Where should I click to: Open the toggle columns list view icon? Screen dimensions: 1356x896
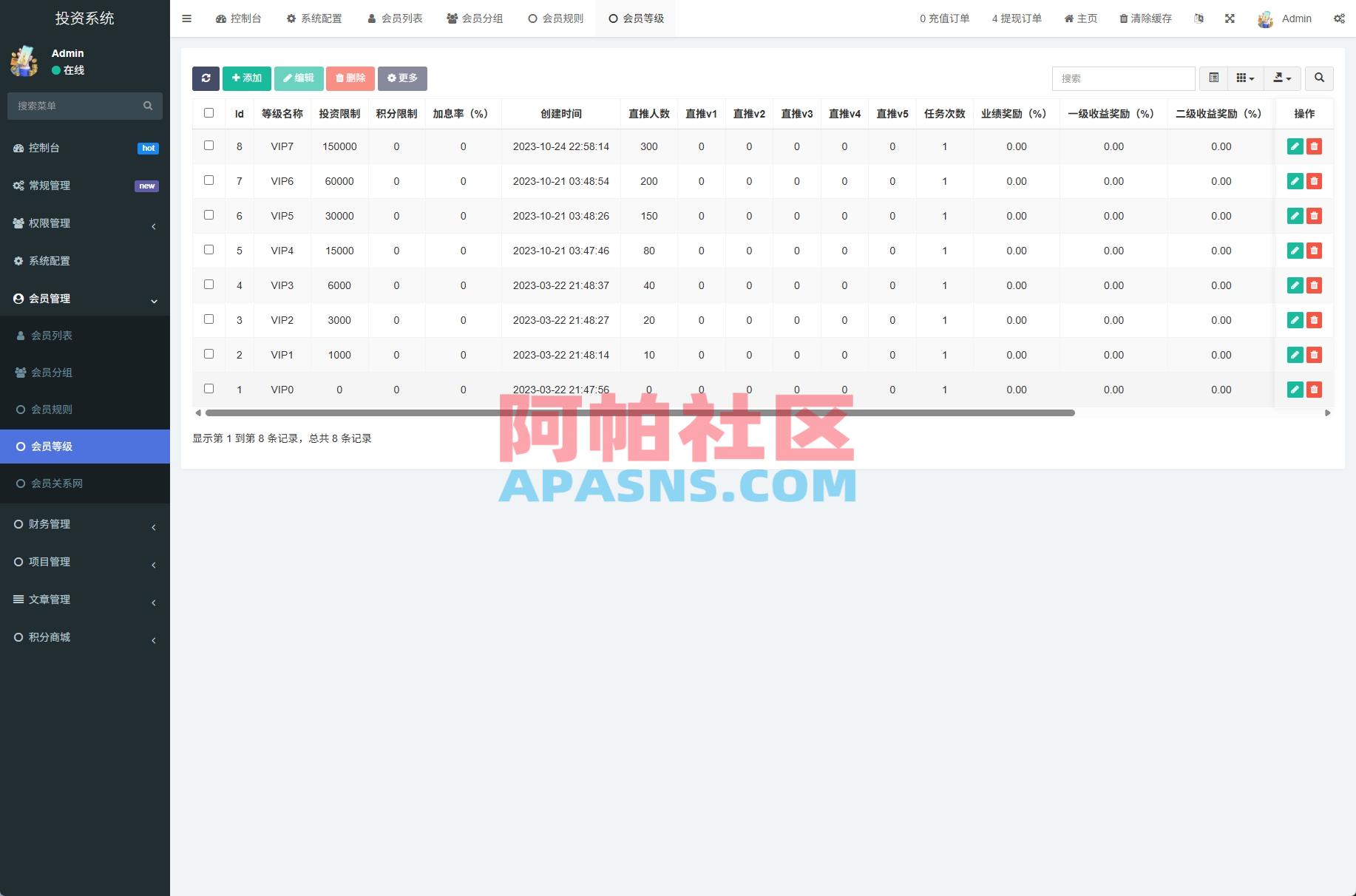1213,78
